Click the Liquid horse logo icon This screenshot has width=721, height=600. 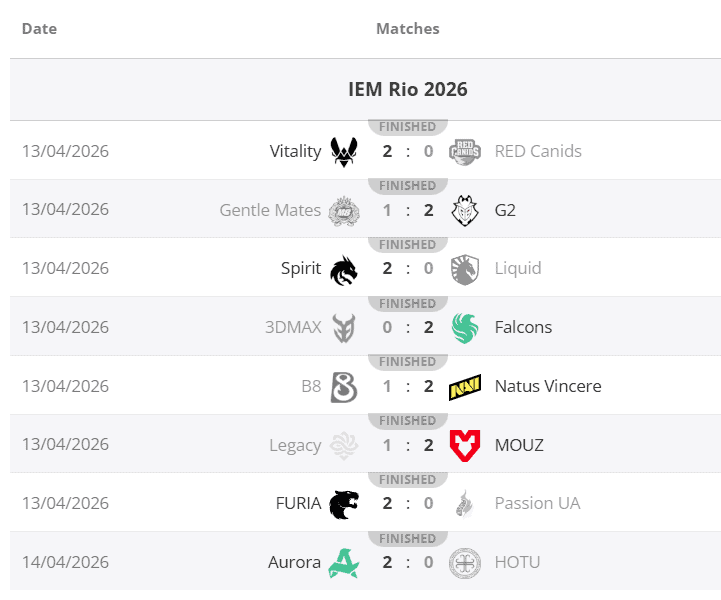[465, 269]
